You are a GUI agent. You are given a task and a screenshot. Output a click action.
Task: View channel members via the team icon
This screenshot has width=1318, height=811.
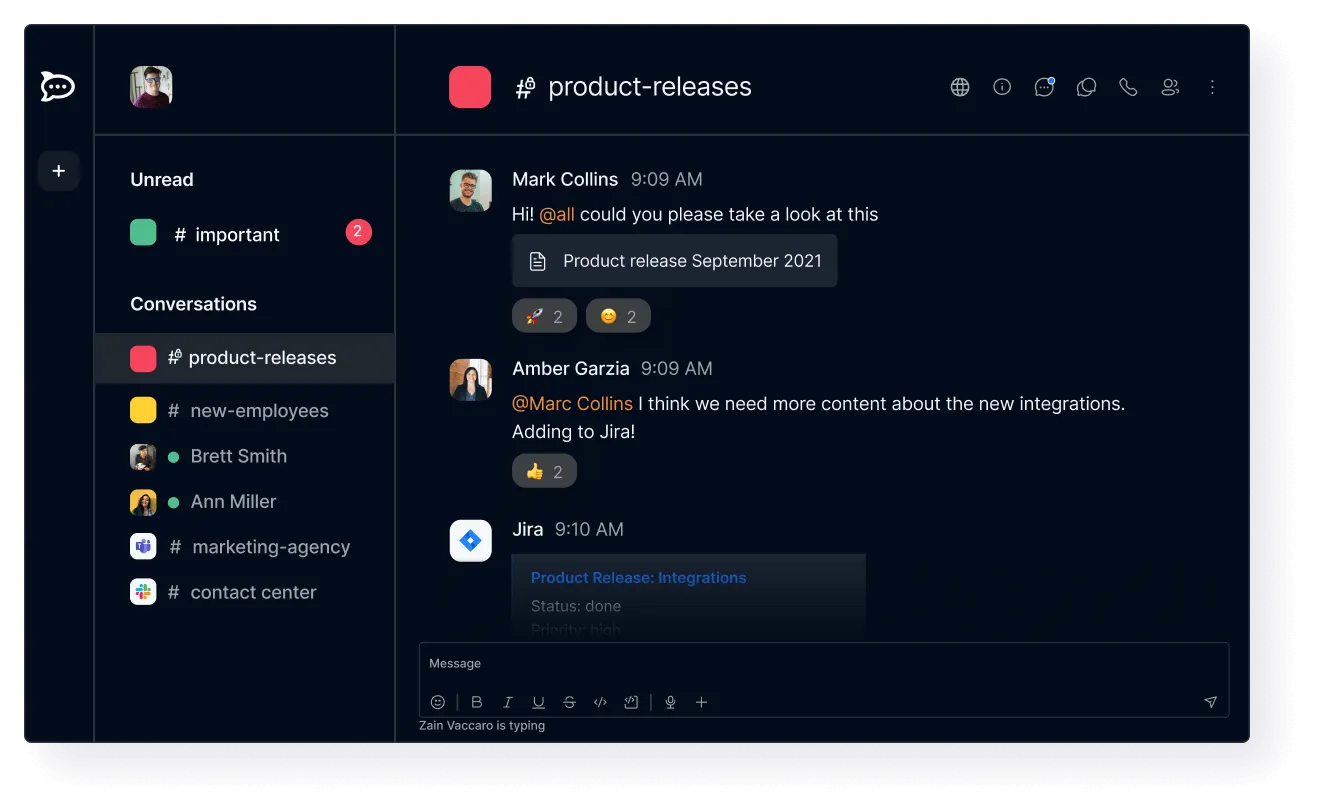[x=1170, y=87]
